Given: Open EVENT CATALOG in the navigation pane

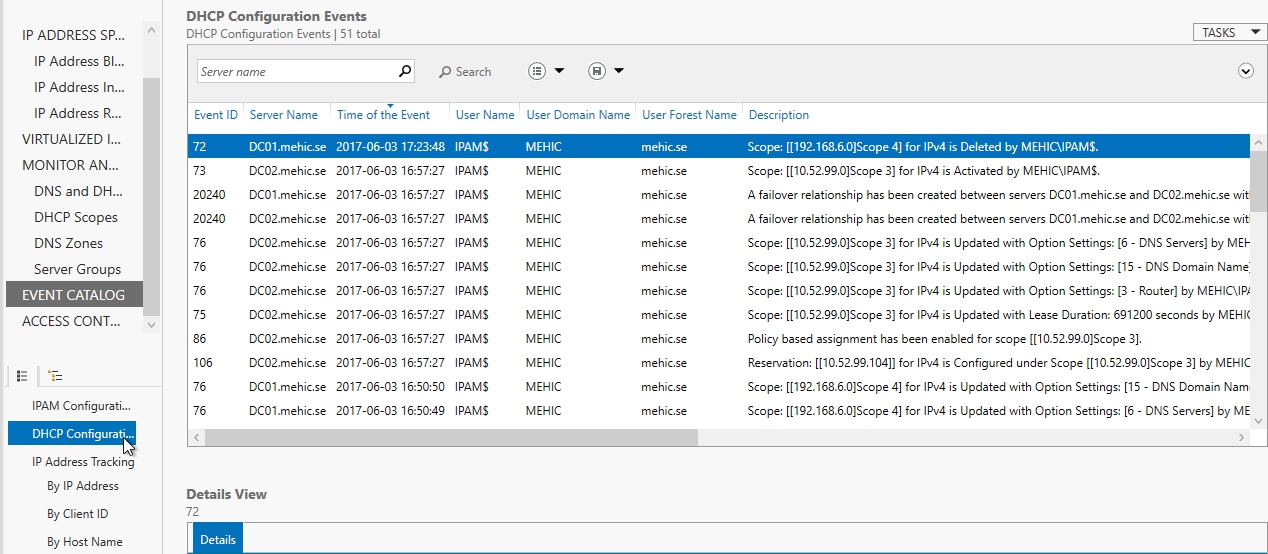Looking at the screenshot, I should click(x=74, y=295).
